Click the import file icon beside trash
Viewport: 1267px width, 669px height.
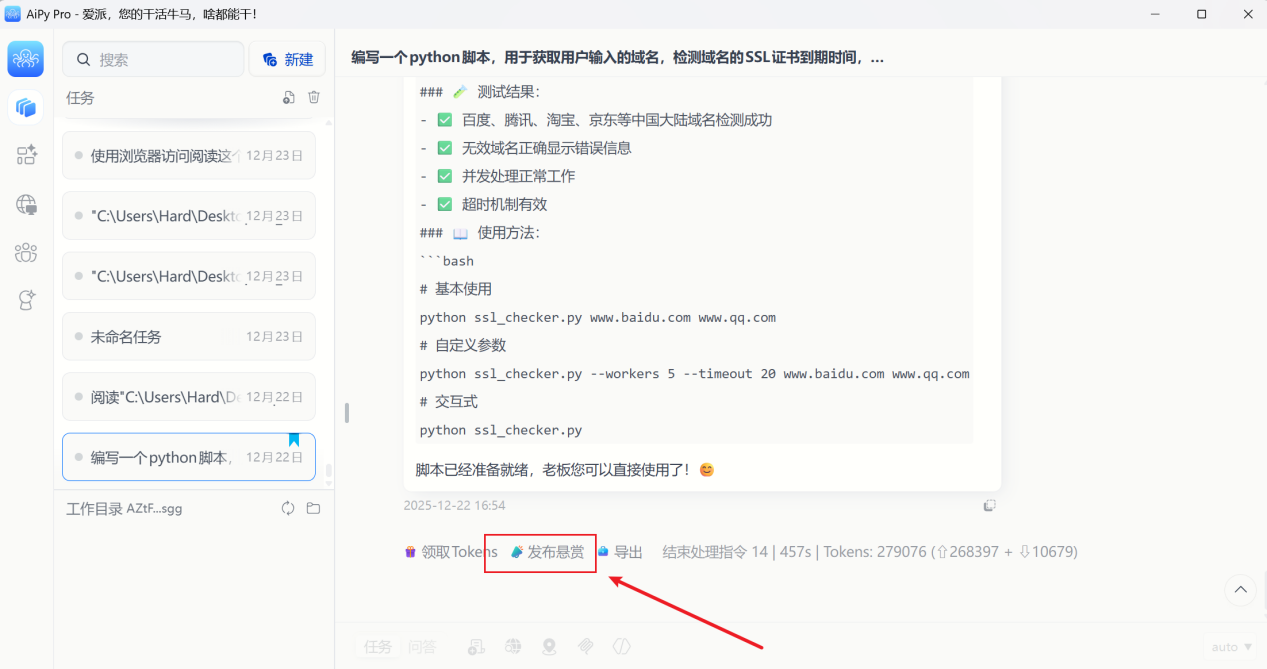coord(288,97)
